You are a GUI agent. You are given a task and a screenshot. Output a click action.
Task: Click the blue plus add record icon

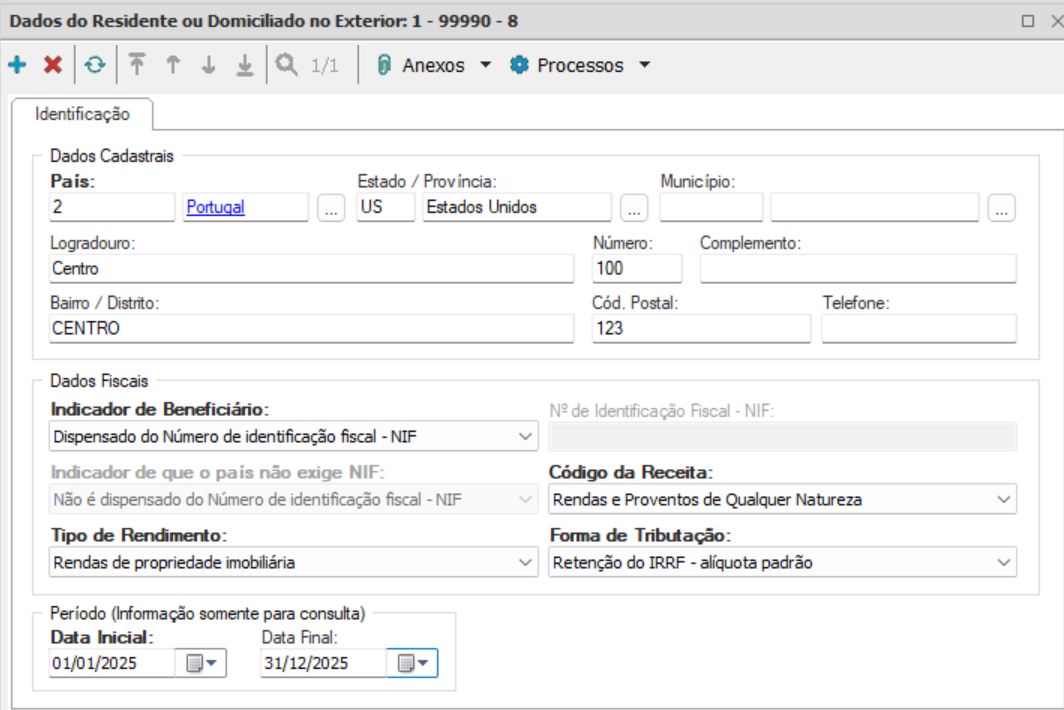tap(17, 66)
